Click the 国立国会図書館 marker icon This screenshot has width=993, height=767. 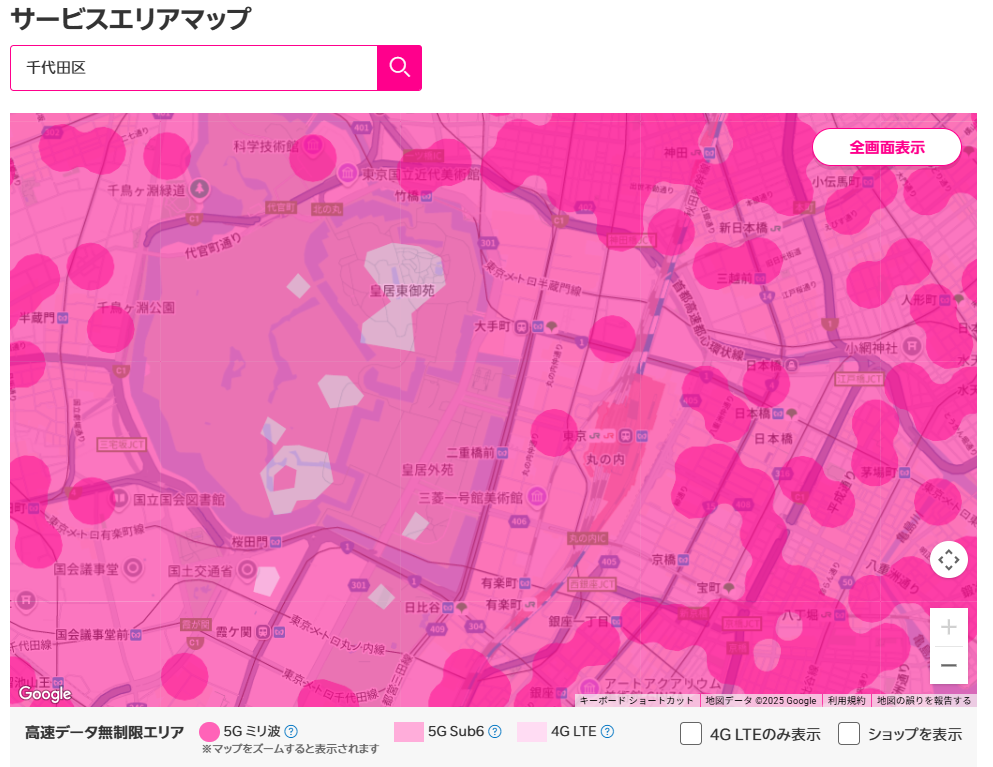[x=119, y=498]
